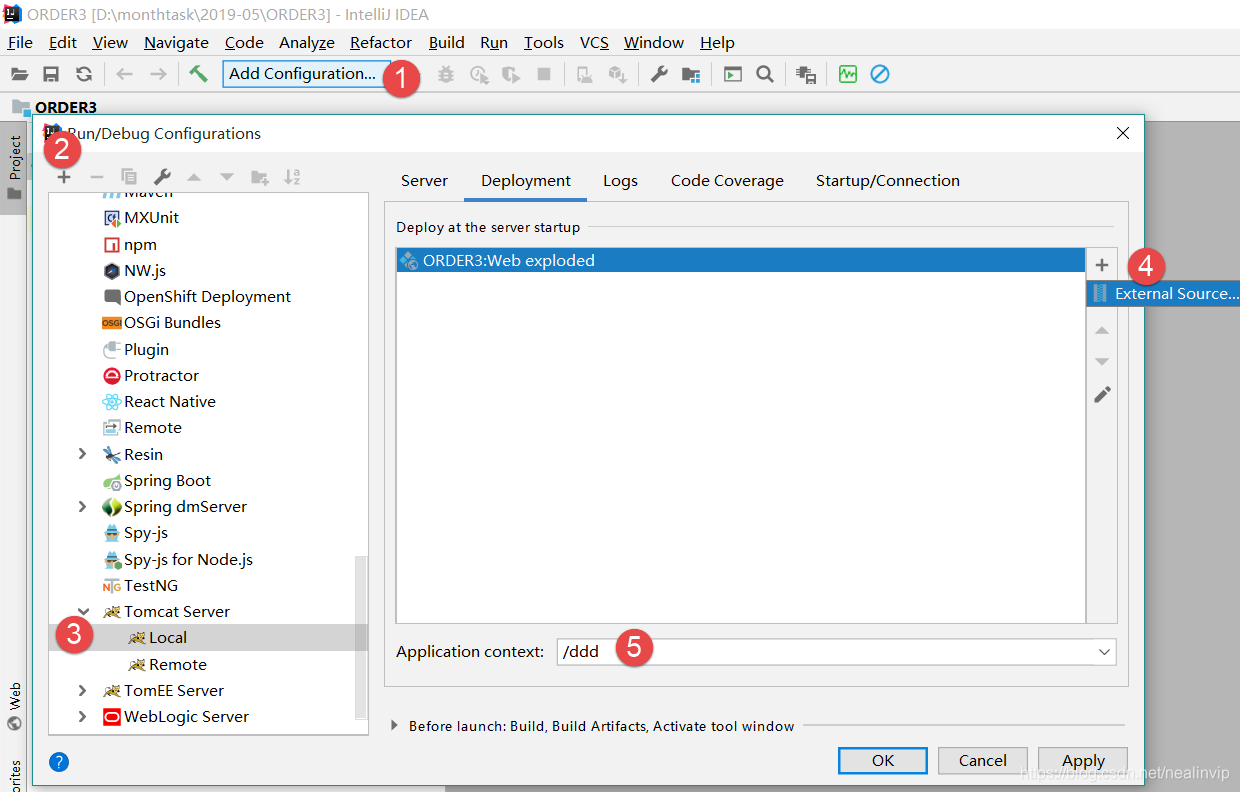This screenshot has height=792, width=1240.
Task: Move deployment item up arrow
Action: 1102,330
